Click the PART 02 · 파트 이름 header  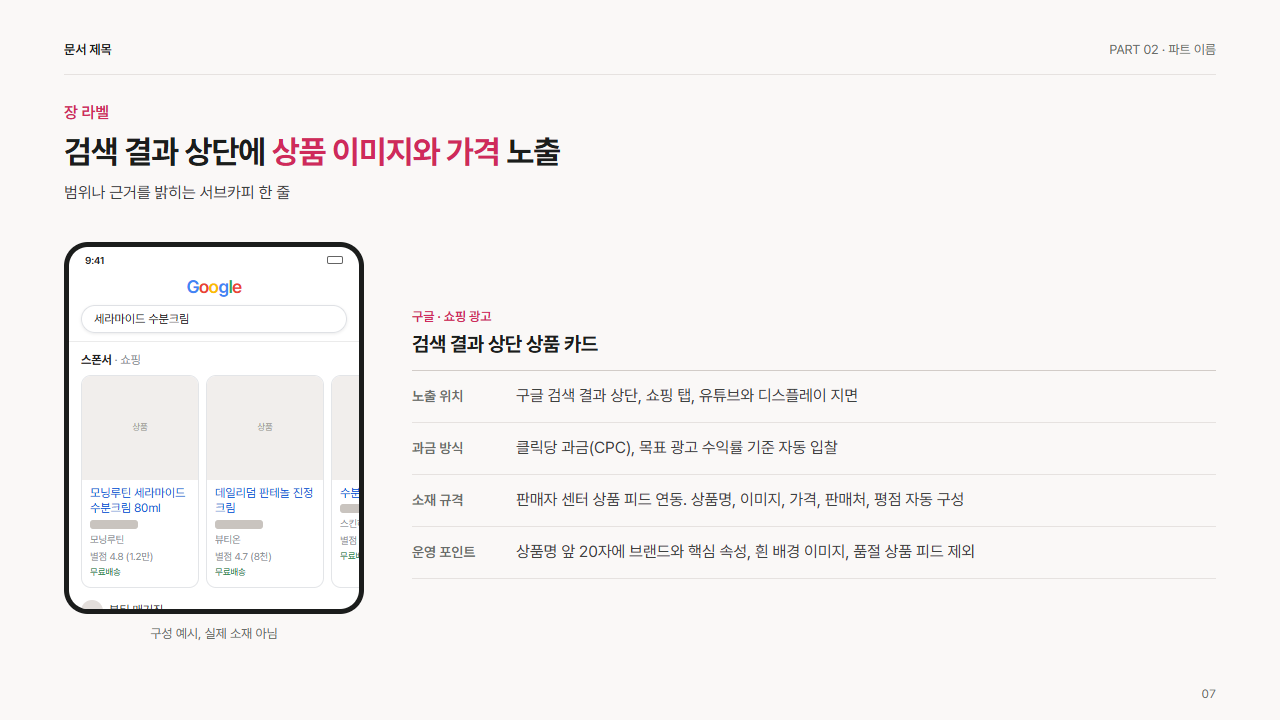1162,49
